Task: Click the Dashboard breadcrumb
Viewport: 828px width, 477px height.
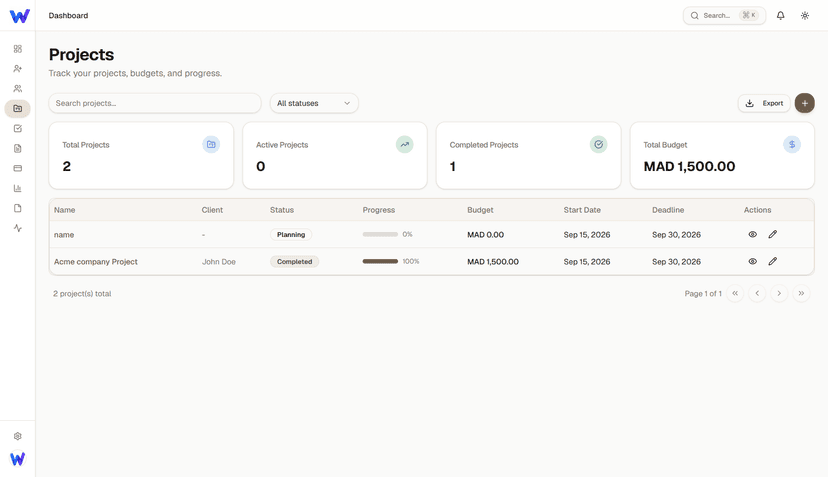Action: click(x=68, y=15)
